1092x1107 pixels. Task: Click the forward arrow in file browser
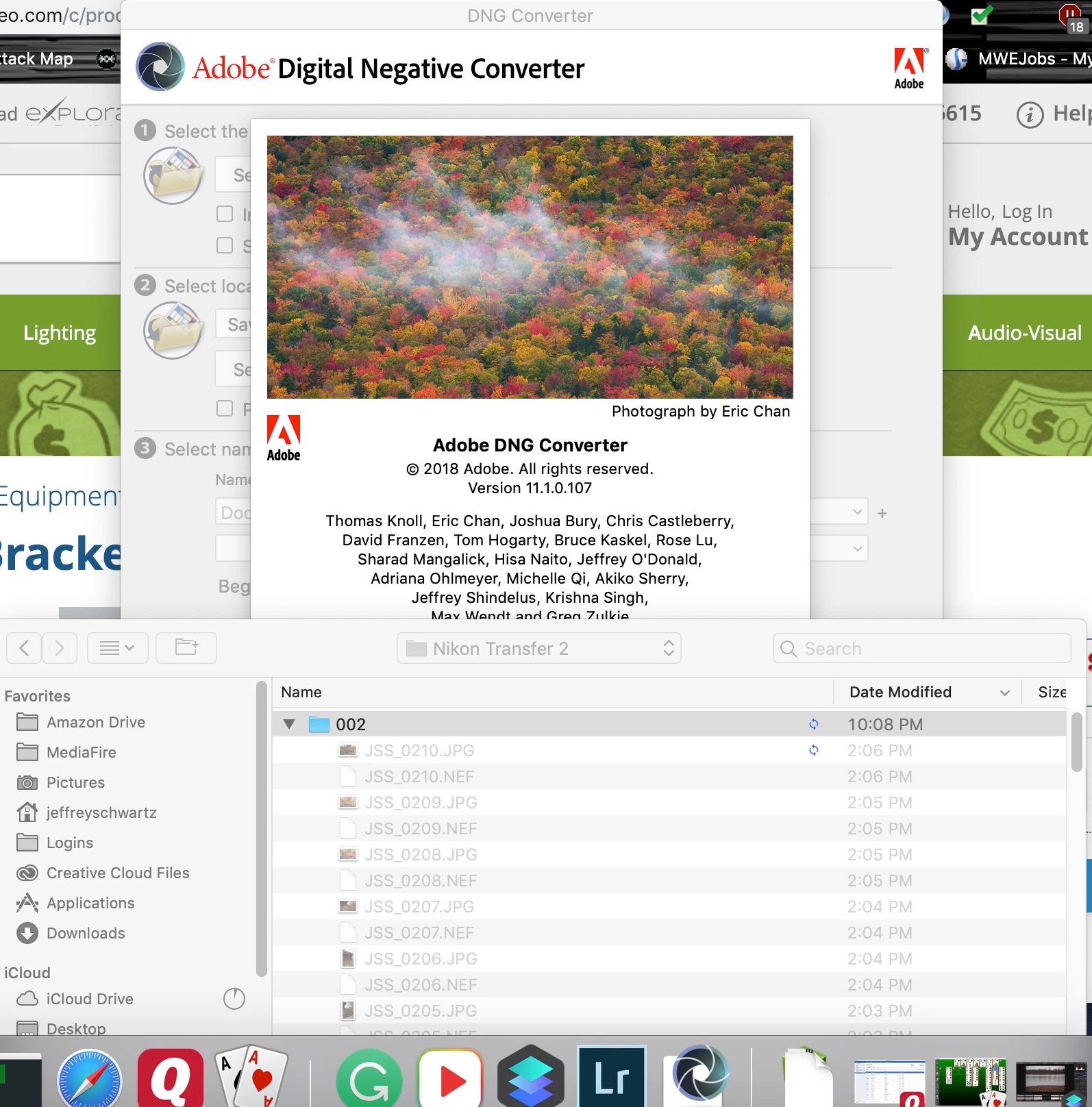(x=60, y=648)
